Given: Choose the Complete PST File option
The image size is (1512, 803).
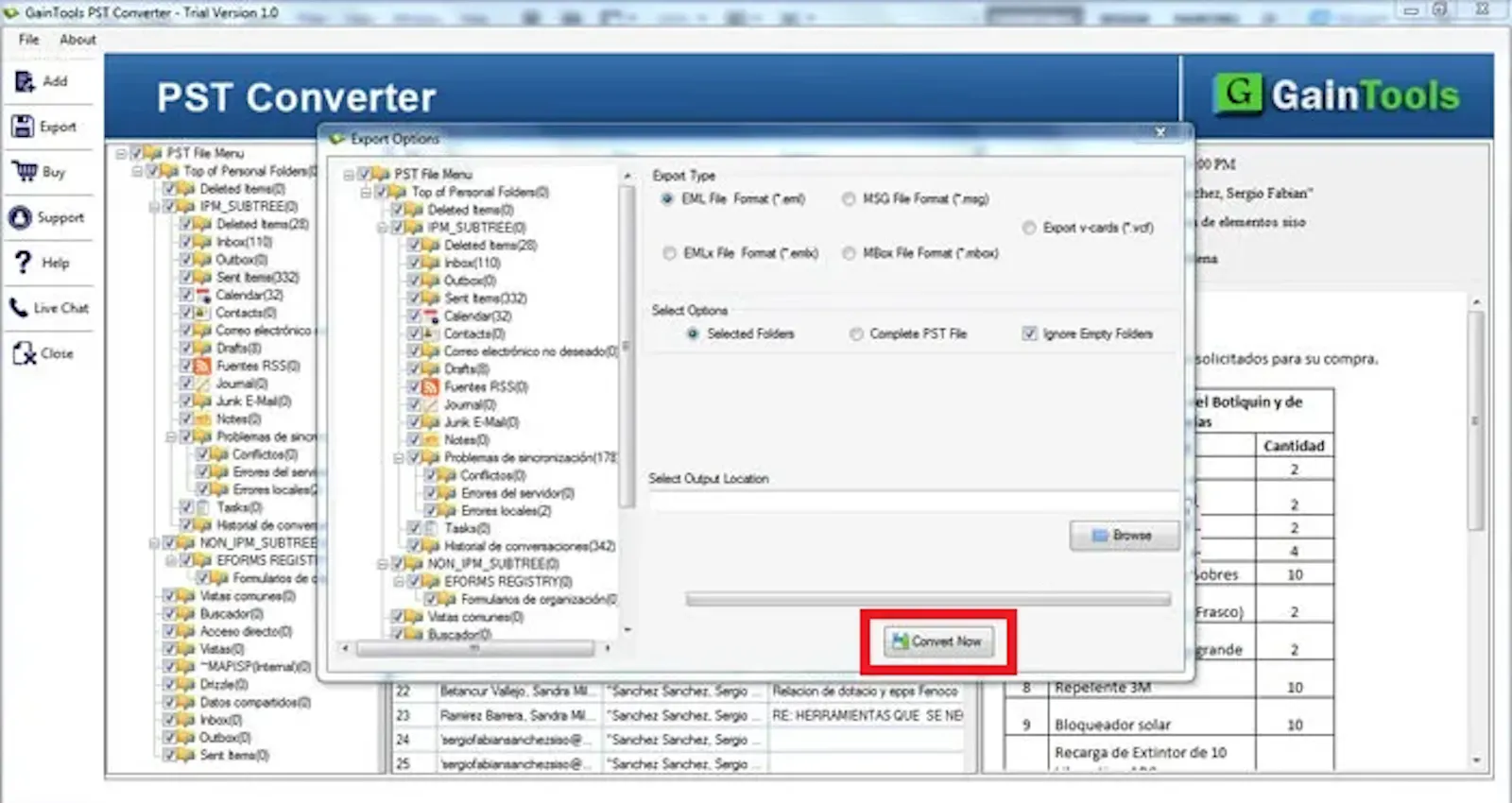Looking at the screenshot, I should 855,333.
